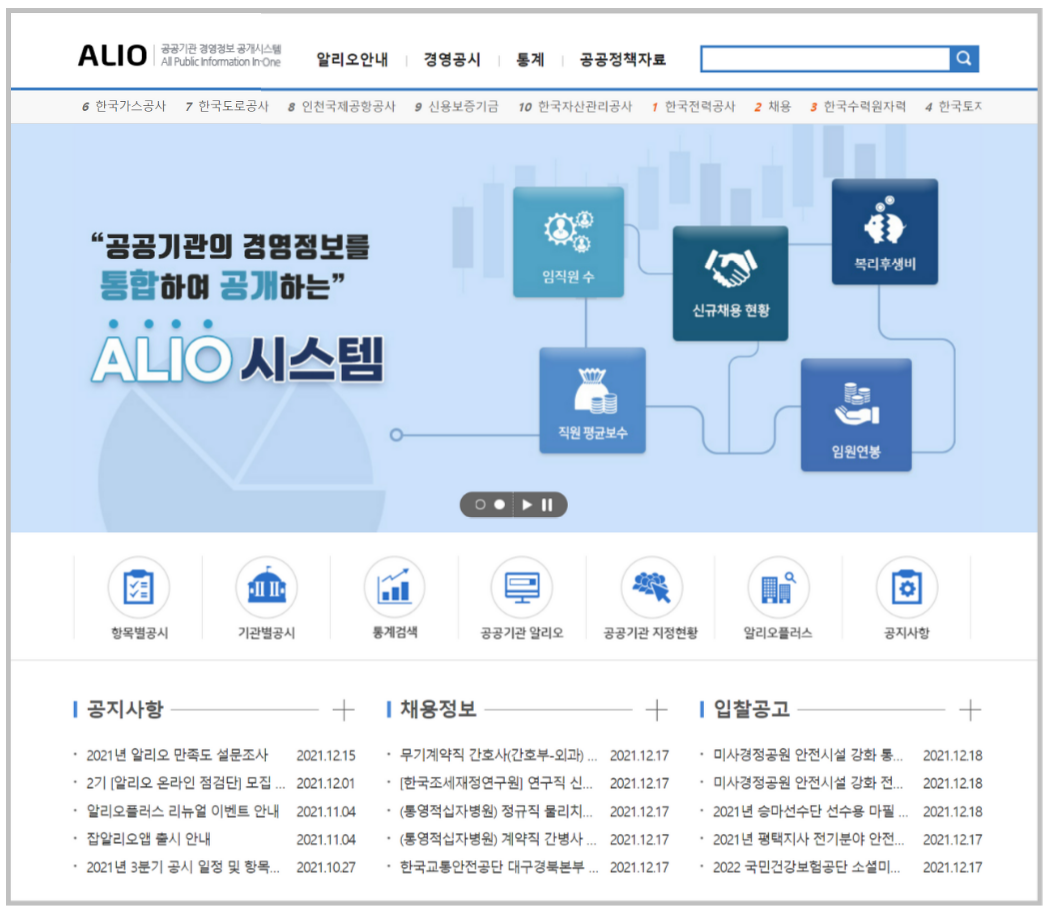Screen dimensions: 1052x910
Task: Open the 직원 평균보수 money bag tile
Action: point(592,400)
